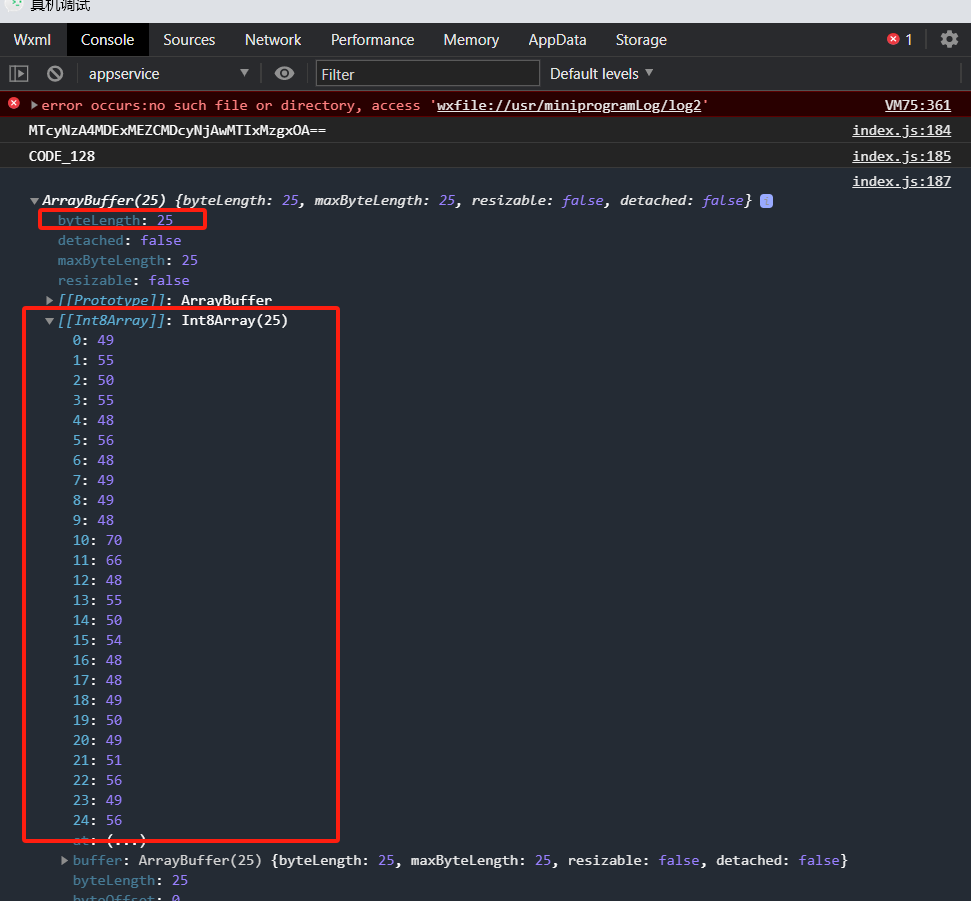Click array entry 11: 66

coord(97,560)
